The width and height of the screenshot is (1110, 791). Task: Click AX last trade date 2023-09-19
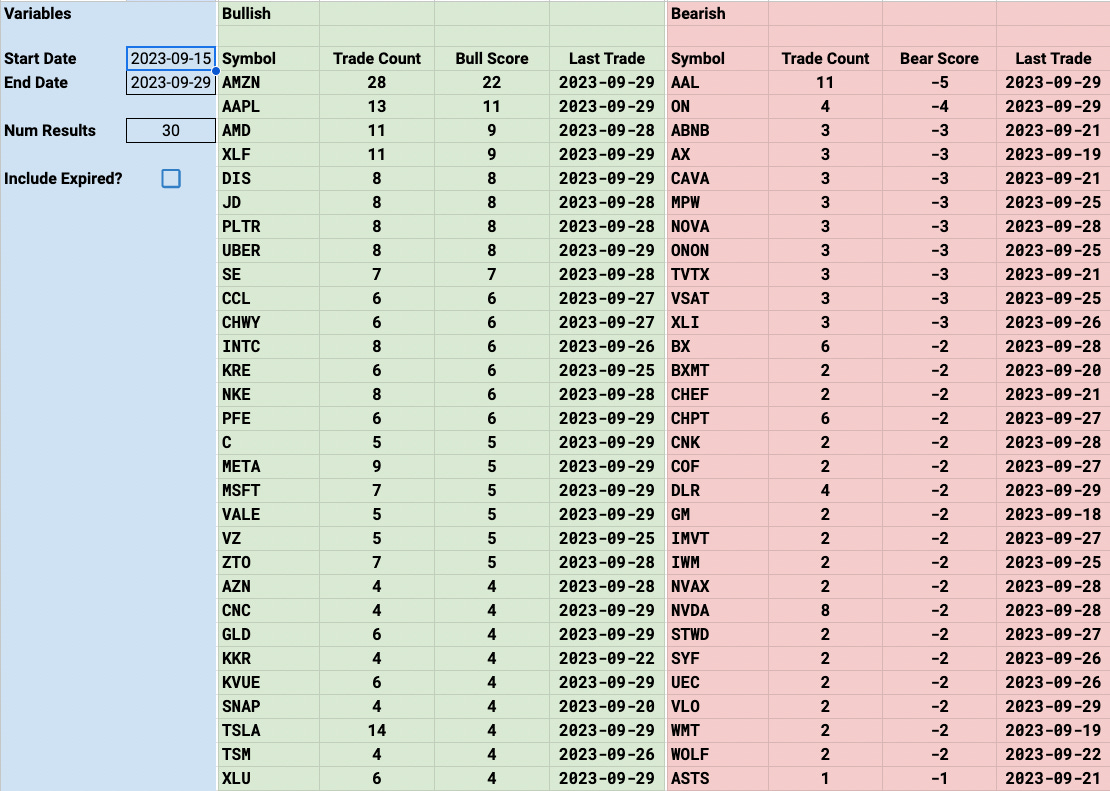[x=1053, y=155]
